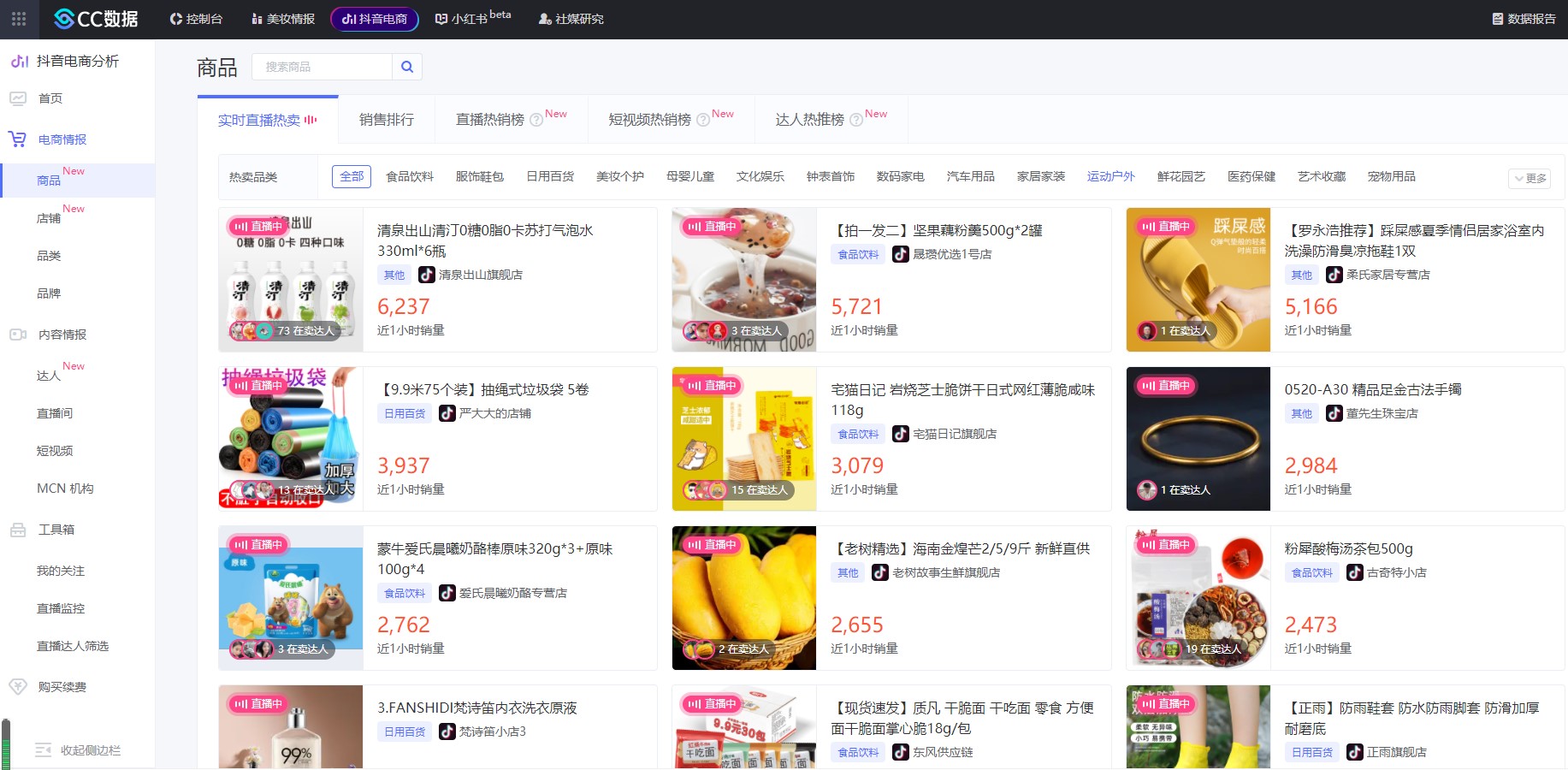Open the 销售排行 tab
Screen dimensions: 1568x770
tap(385, 120)
